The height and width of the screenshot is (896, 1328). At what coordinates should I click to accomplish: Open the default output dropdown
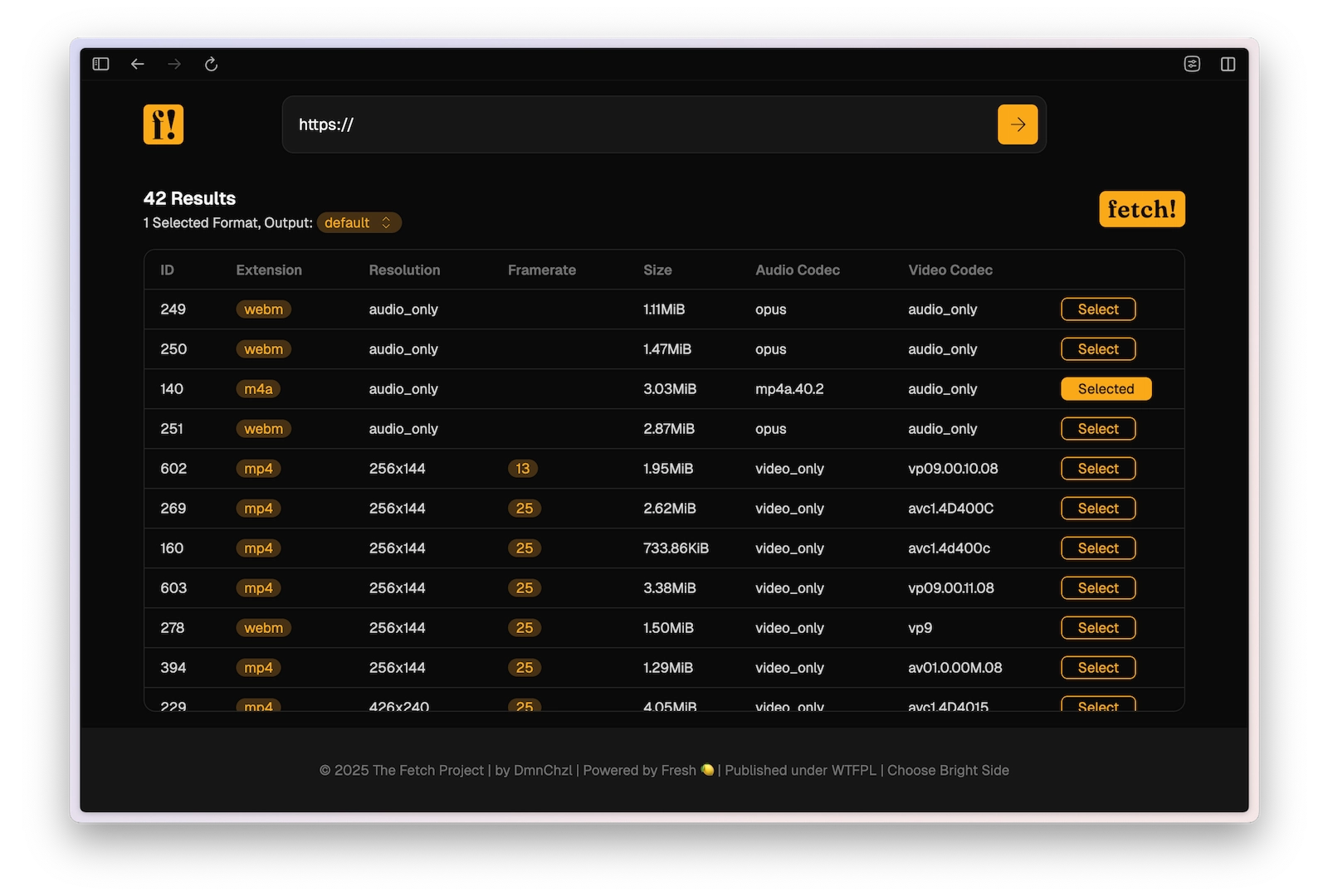359,223
